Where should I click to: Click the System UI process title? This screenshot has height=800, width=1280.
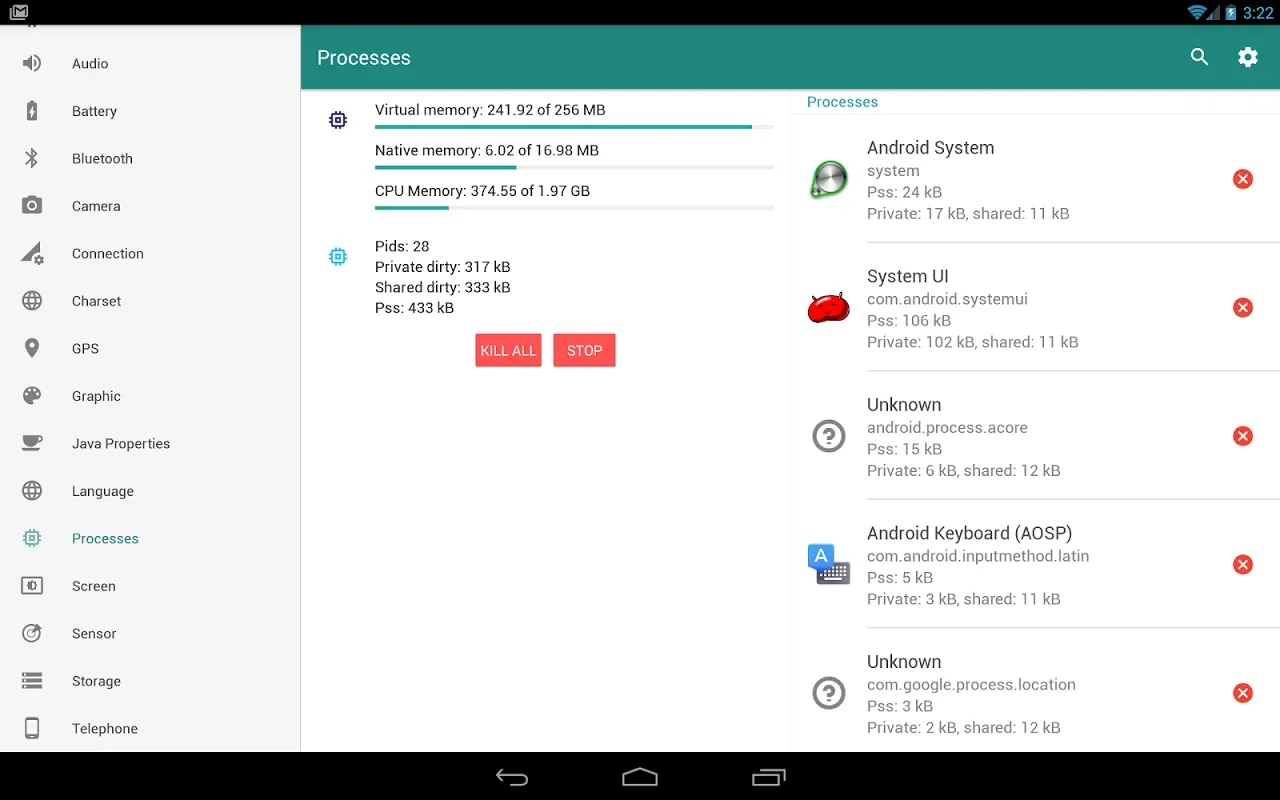pyautogui.click(x=908, y=276)
